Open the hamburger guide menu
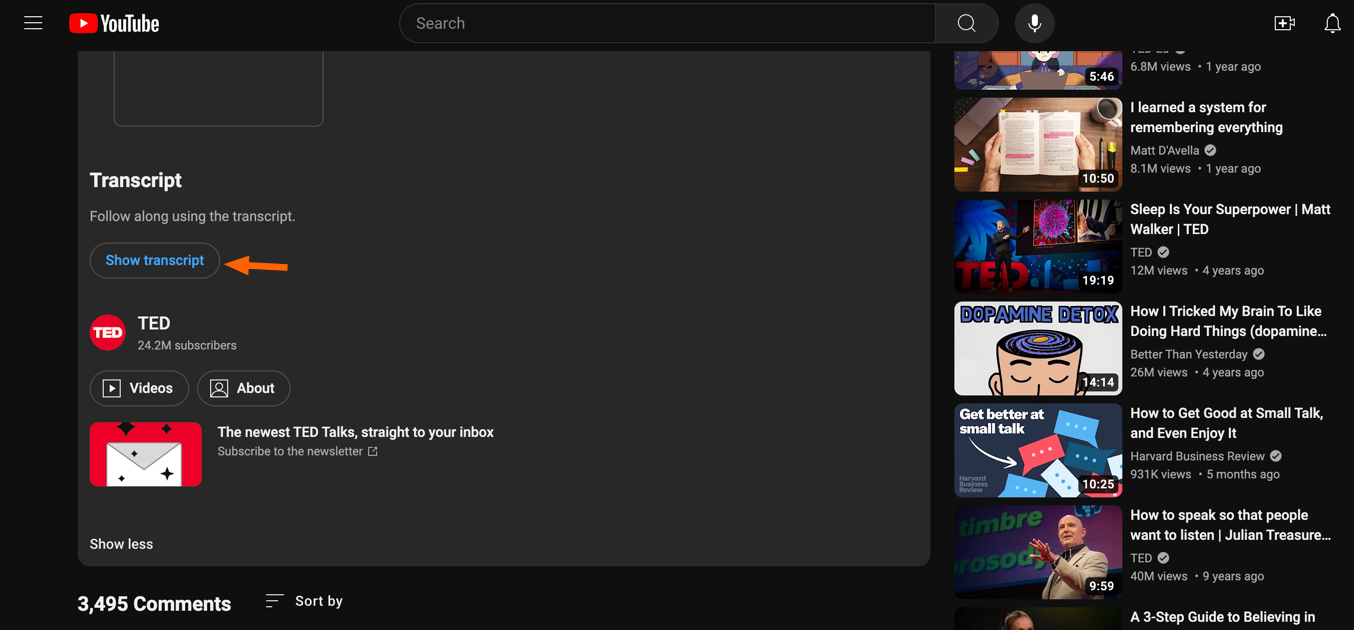The image size is (1354, 630). click(33, 23)
